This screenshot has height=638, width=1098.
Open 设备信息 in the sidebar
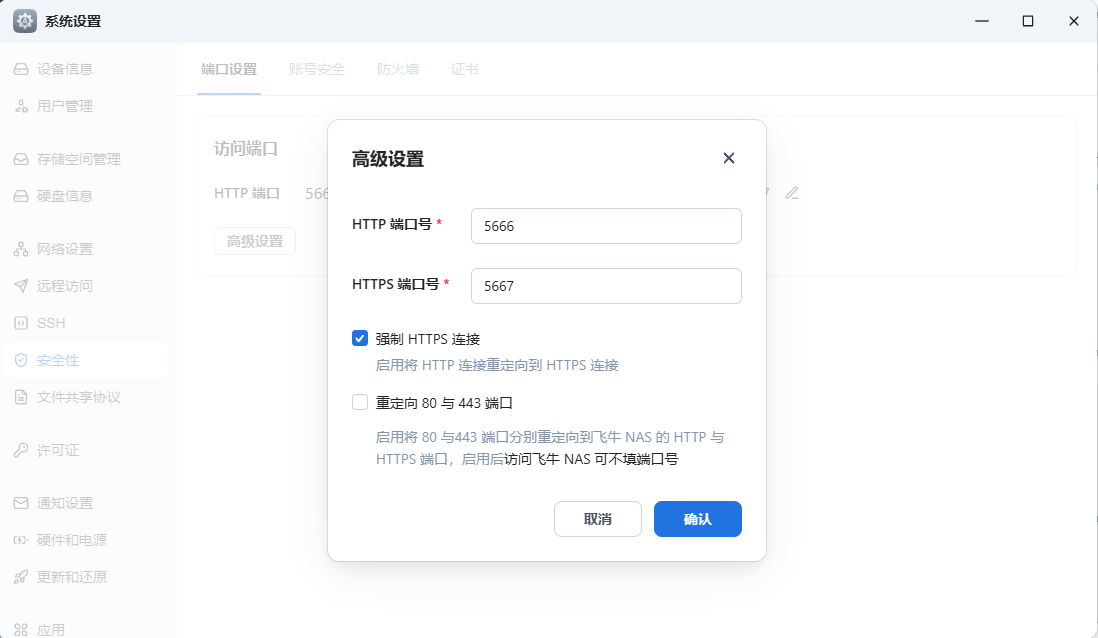(66, 68)
